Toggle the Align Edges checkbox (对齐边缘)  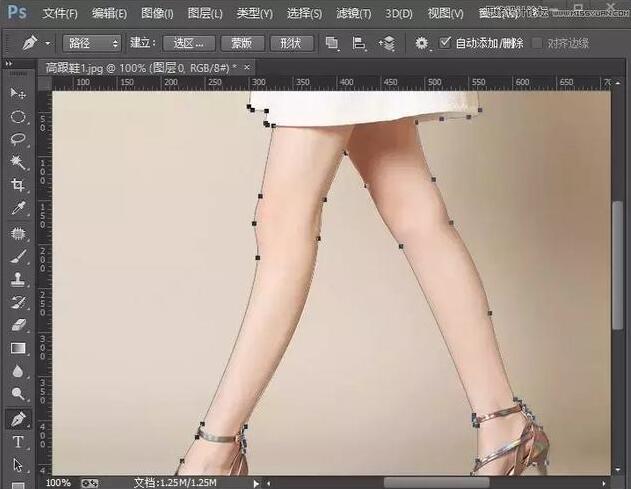tap(537, 43)
